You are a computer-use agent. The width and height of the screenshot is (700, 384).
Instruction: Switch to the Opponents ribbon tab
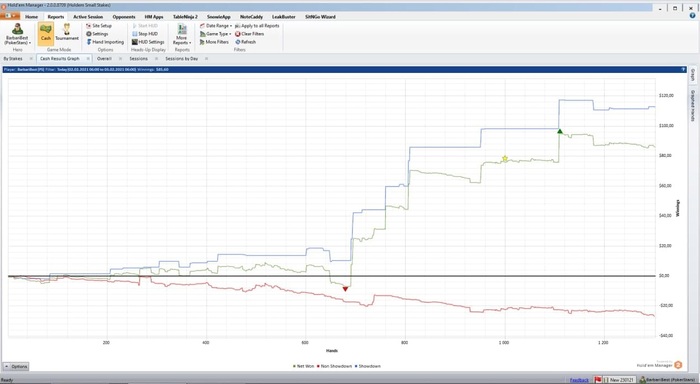tap(124, 17)
